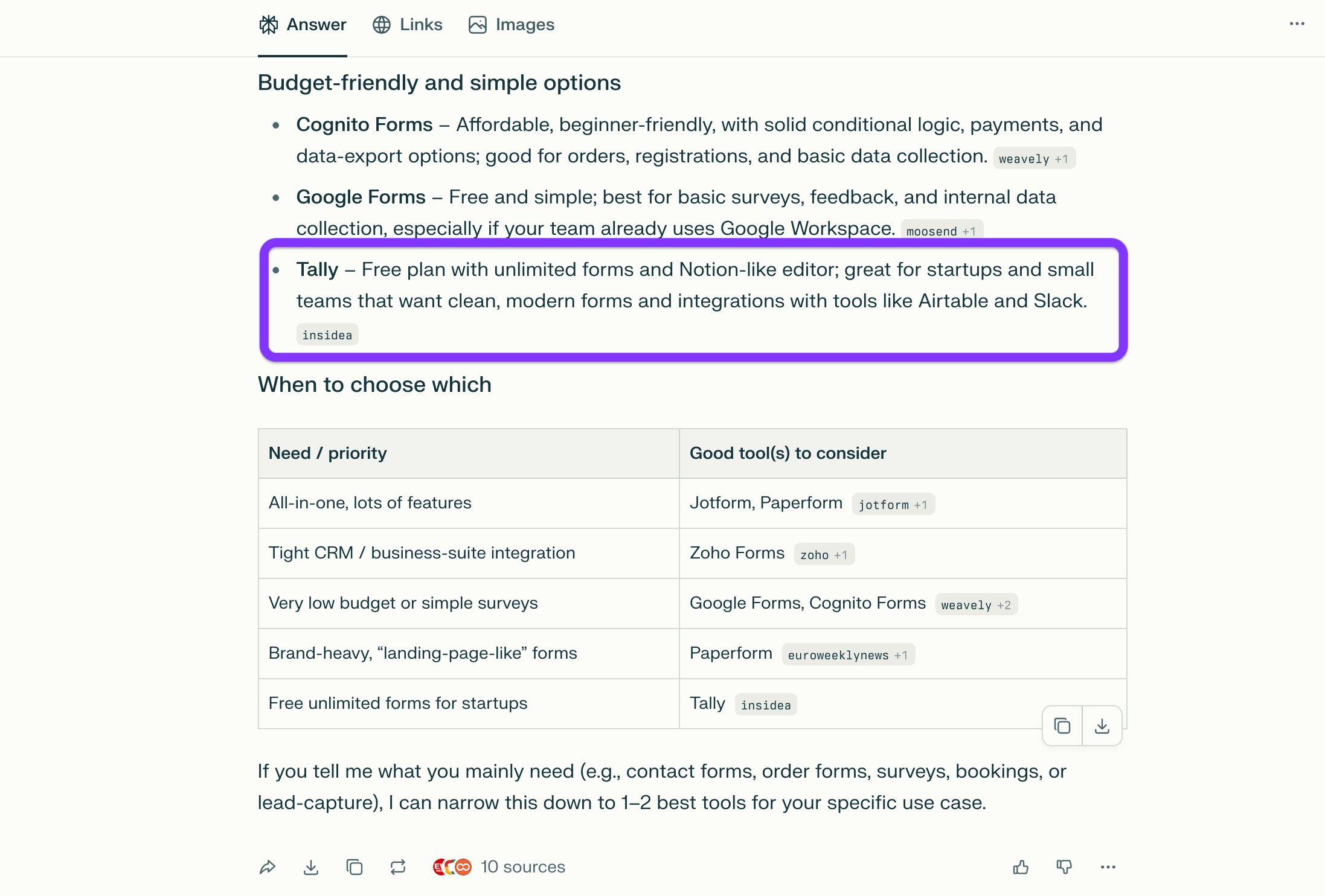Click the share arrow icon below answer
The width and height of the screenshot is (1325, 896).
pyautogui.click(x=268, y=867)
